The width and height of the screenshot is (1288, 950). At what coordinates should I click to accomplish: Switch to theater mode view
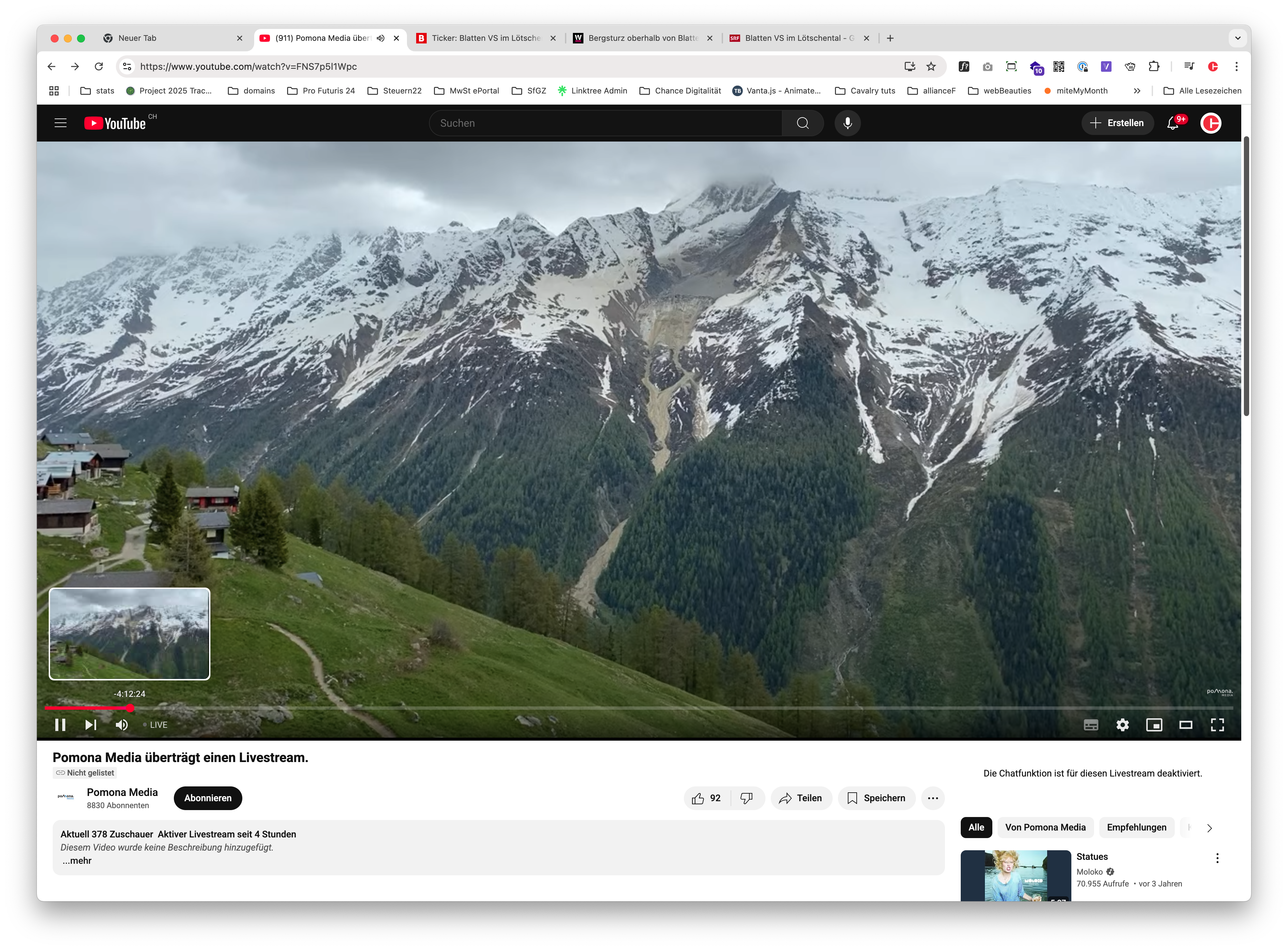pyautogui.click(x=1186, y=725)
